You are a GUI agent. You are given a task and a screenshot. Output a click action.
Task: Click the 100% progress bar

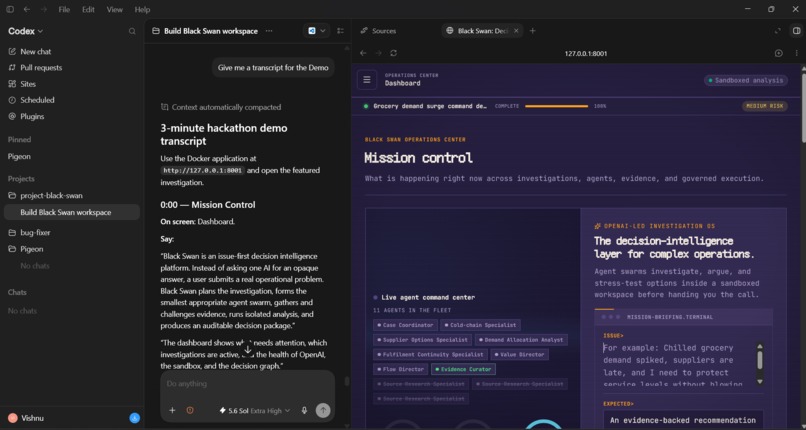pyautogui.click(x=557, y=106)
